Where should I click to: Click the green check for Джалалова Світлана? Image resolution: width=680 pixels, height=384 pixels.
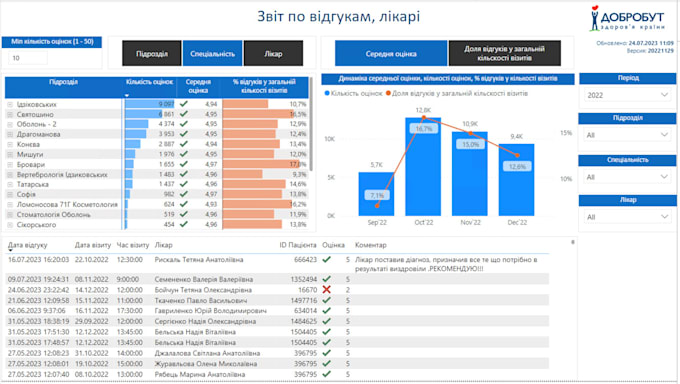[x=327, y=353]
